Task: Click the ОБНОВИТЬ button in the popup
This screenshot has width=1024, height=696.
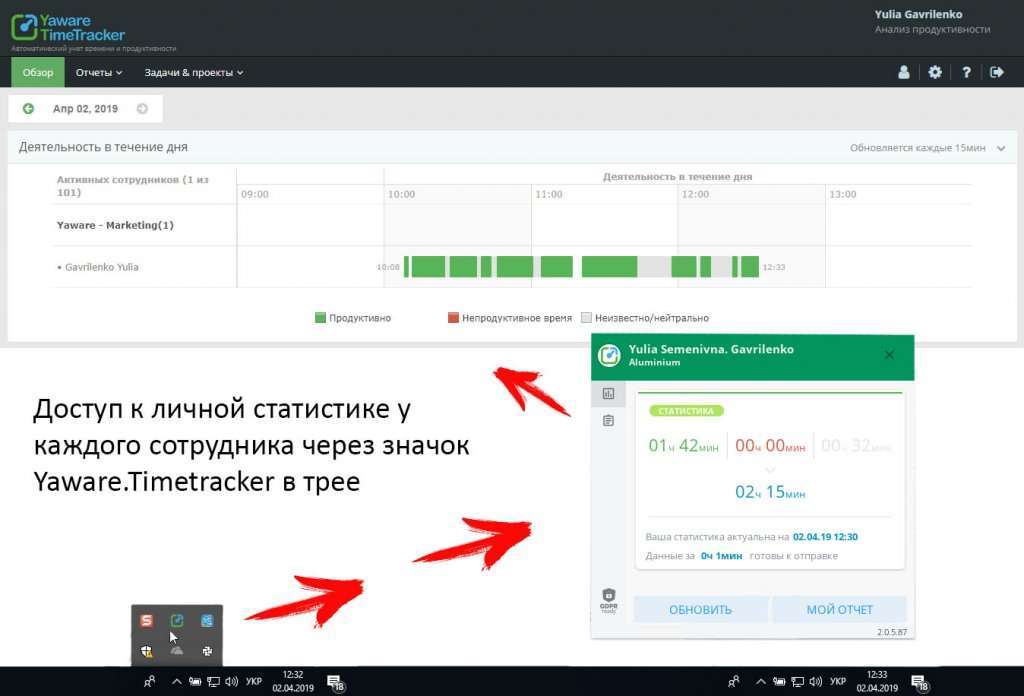Action: 700,609
